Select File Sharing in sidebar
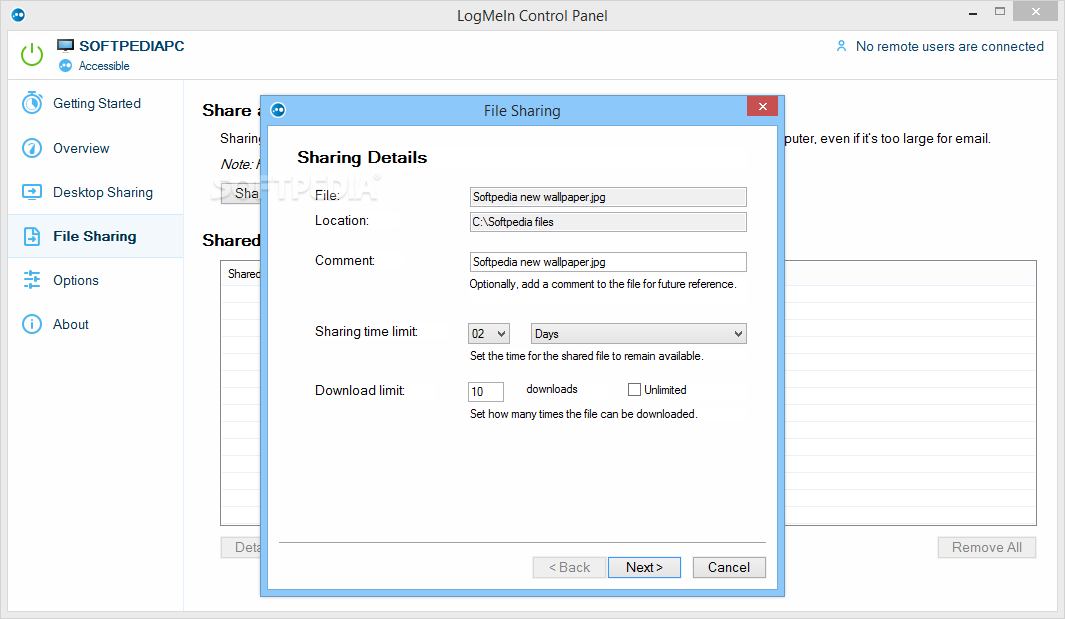Image resolution: width=1065 pixels, height=619 pixels. (96, 236)
